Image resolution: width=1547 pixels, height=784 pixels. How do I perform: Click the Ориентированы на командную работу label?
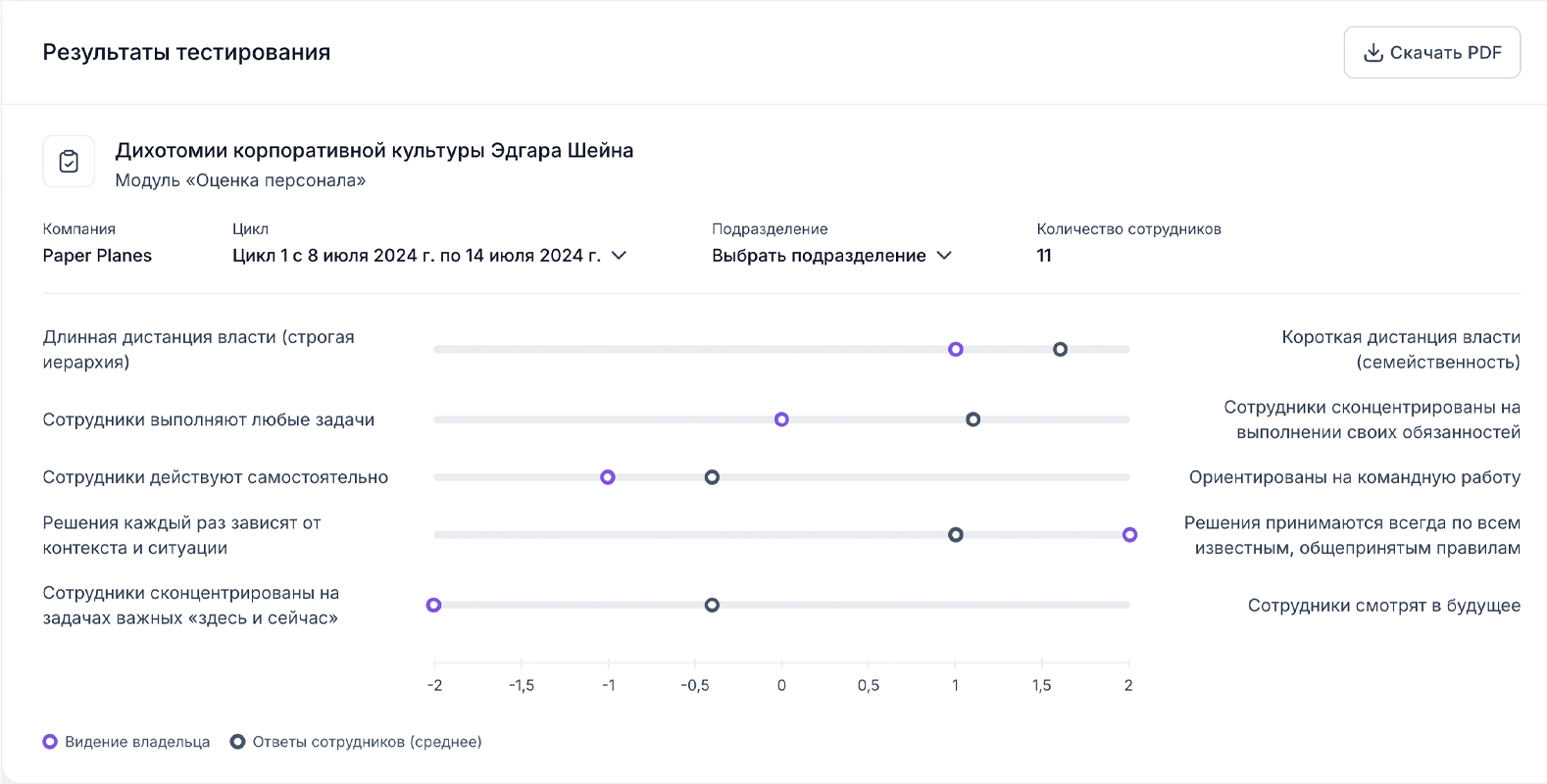click(x=1355, y=477)
